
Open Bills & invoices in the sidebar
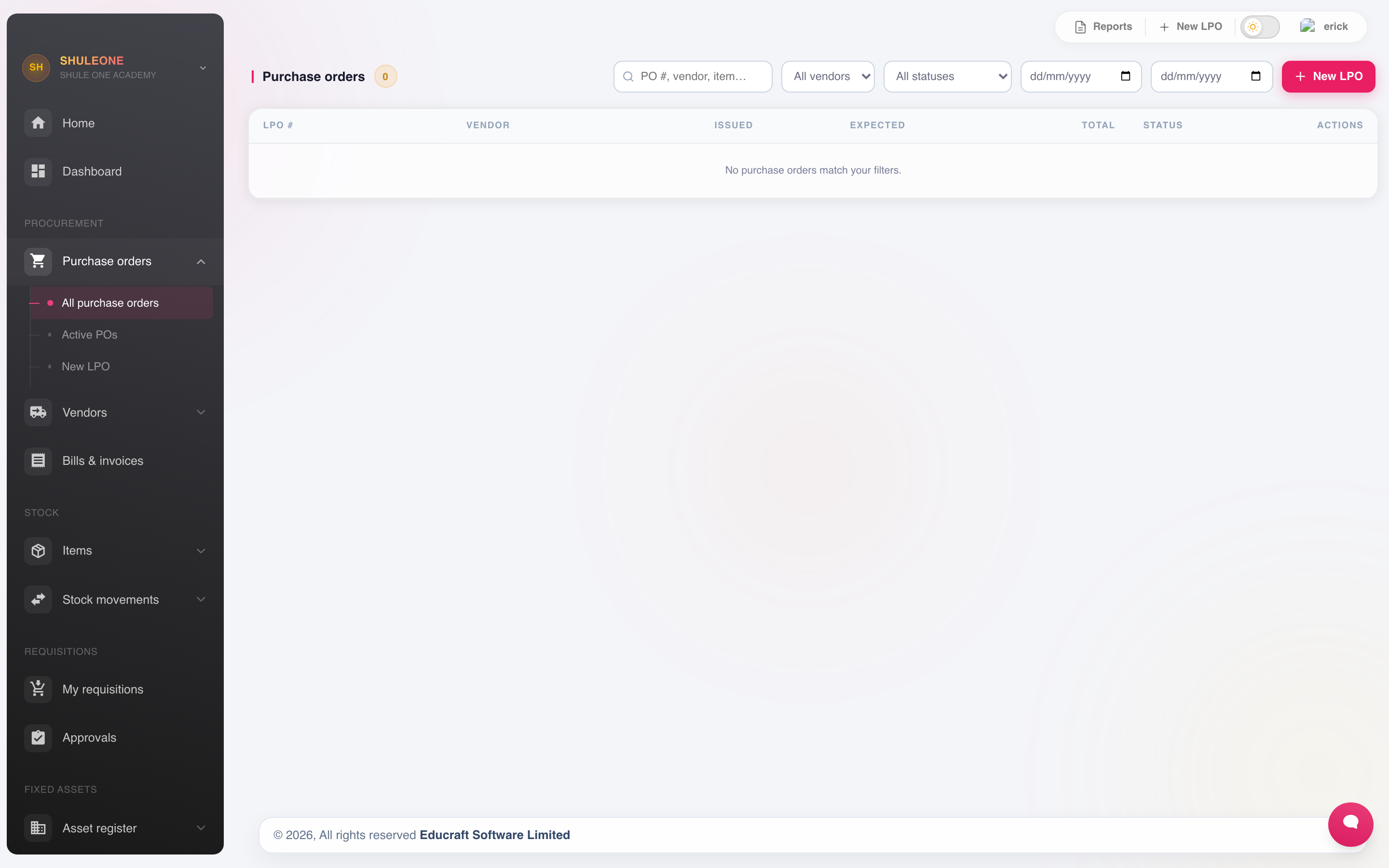[115, 461]
